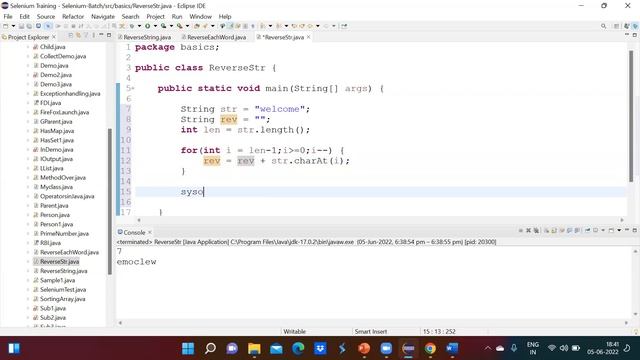Open the Run menu
This screenshot has width=640, height=360.
177,16
